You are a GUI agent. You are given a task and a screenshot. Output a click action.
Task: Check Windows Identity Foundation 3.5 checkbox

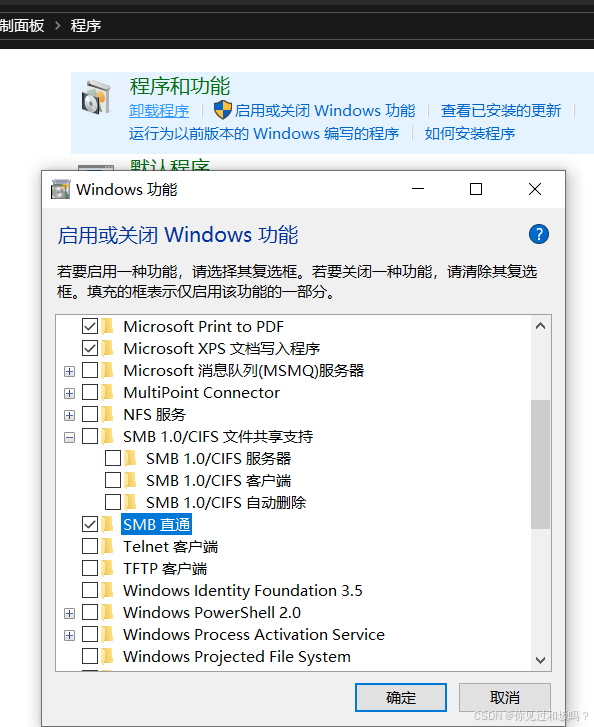click(90, 591)
